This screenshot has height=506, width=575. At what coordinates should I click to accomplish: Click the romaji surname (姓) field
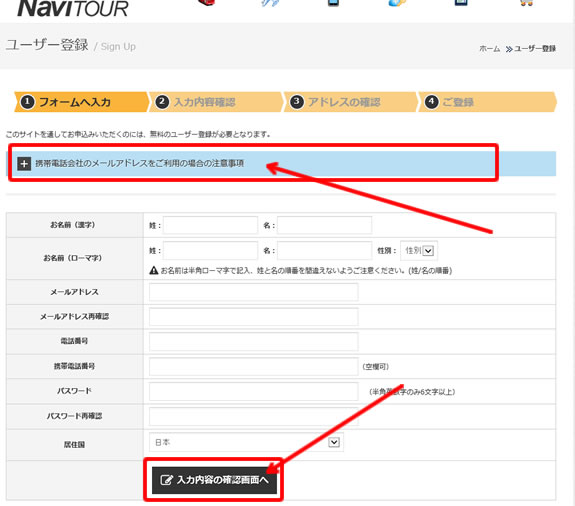(x=210, y=250)
